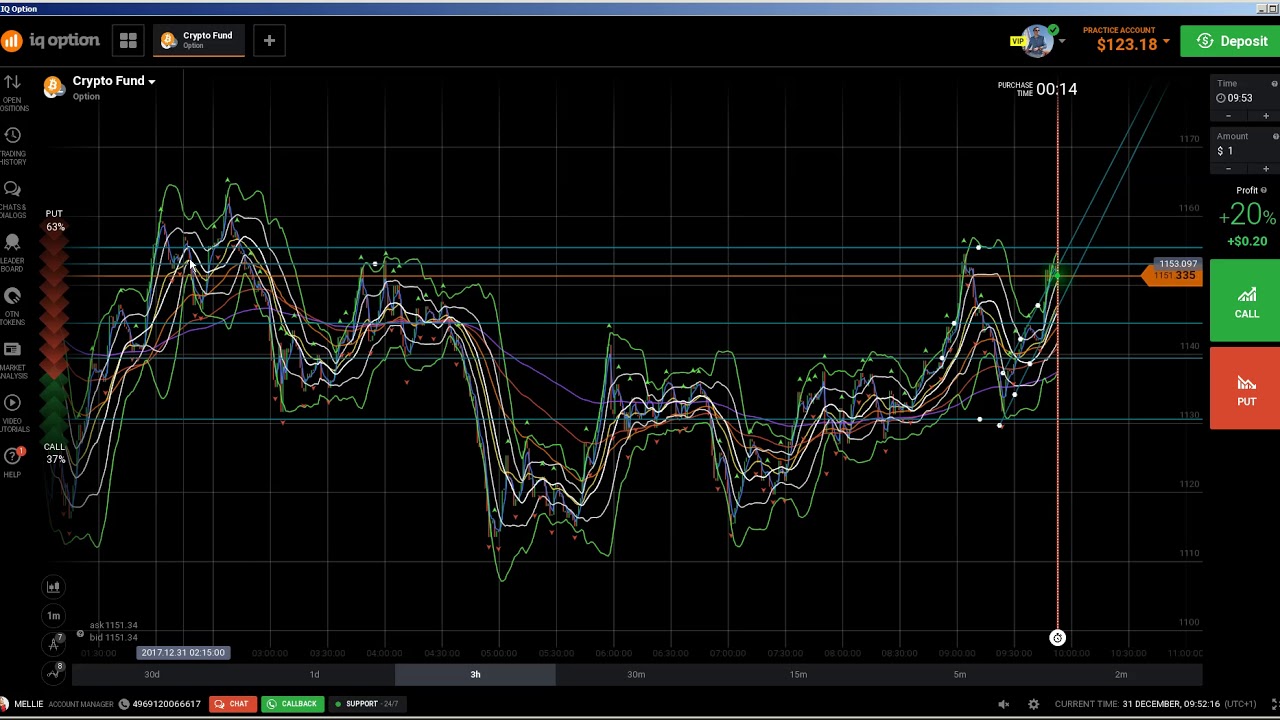1280x720 pixels.
Task: Open the 1m candle interval selector
Action: (x=53, y=616)
